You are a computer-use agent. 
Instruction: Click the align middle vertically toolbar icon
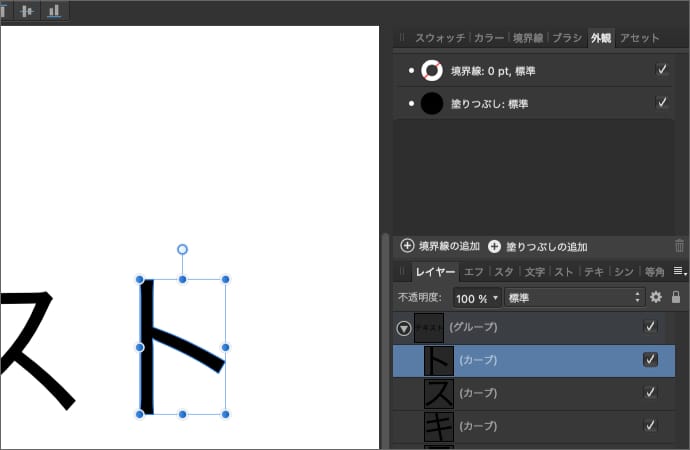27,10
